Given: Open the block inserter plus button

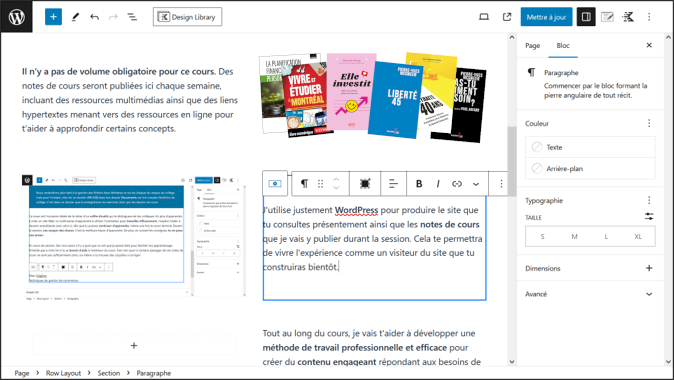Looking at the screenshot, I should click(x=53, y=17).
